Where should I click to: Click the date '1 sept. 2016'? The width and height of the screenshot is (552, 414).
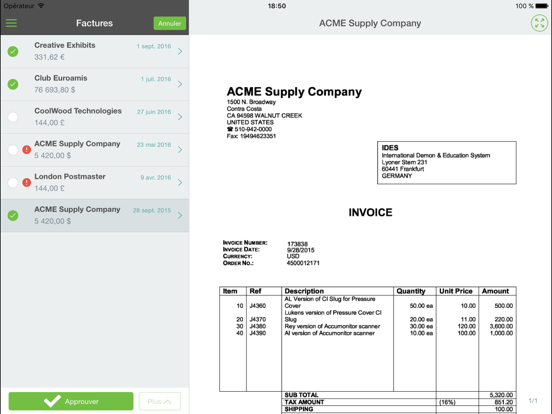click(154, 46)
